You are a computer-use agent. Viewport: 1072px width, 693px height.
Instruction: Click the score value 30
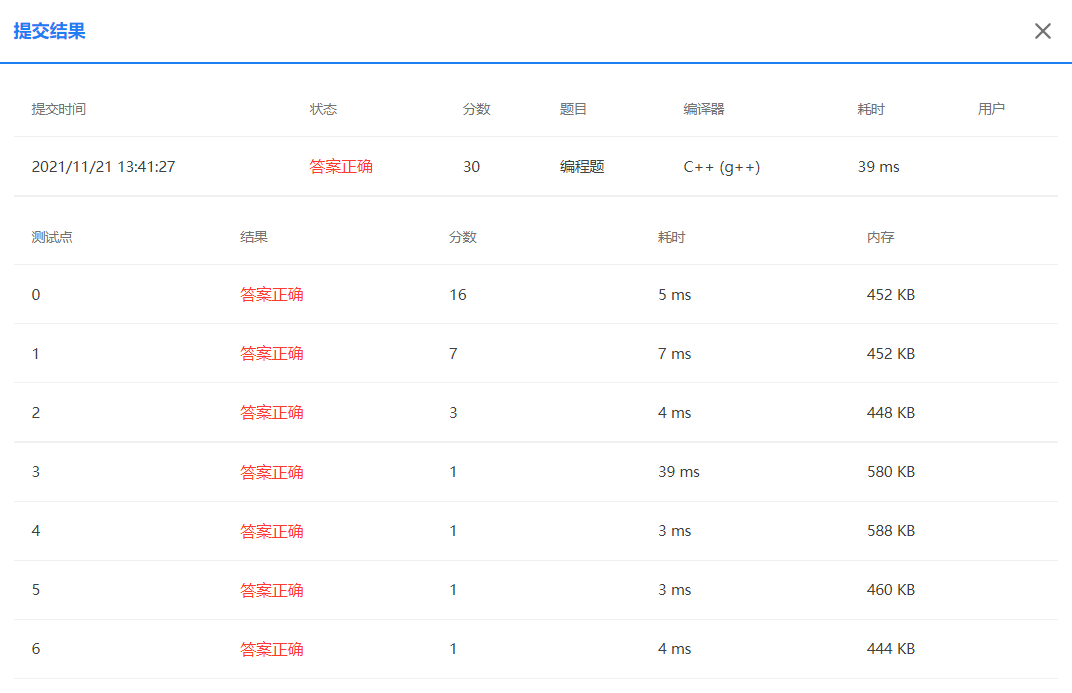point(471,167)
